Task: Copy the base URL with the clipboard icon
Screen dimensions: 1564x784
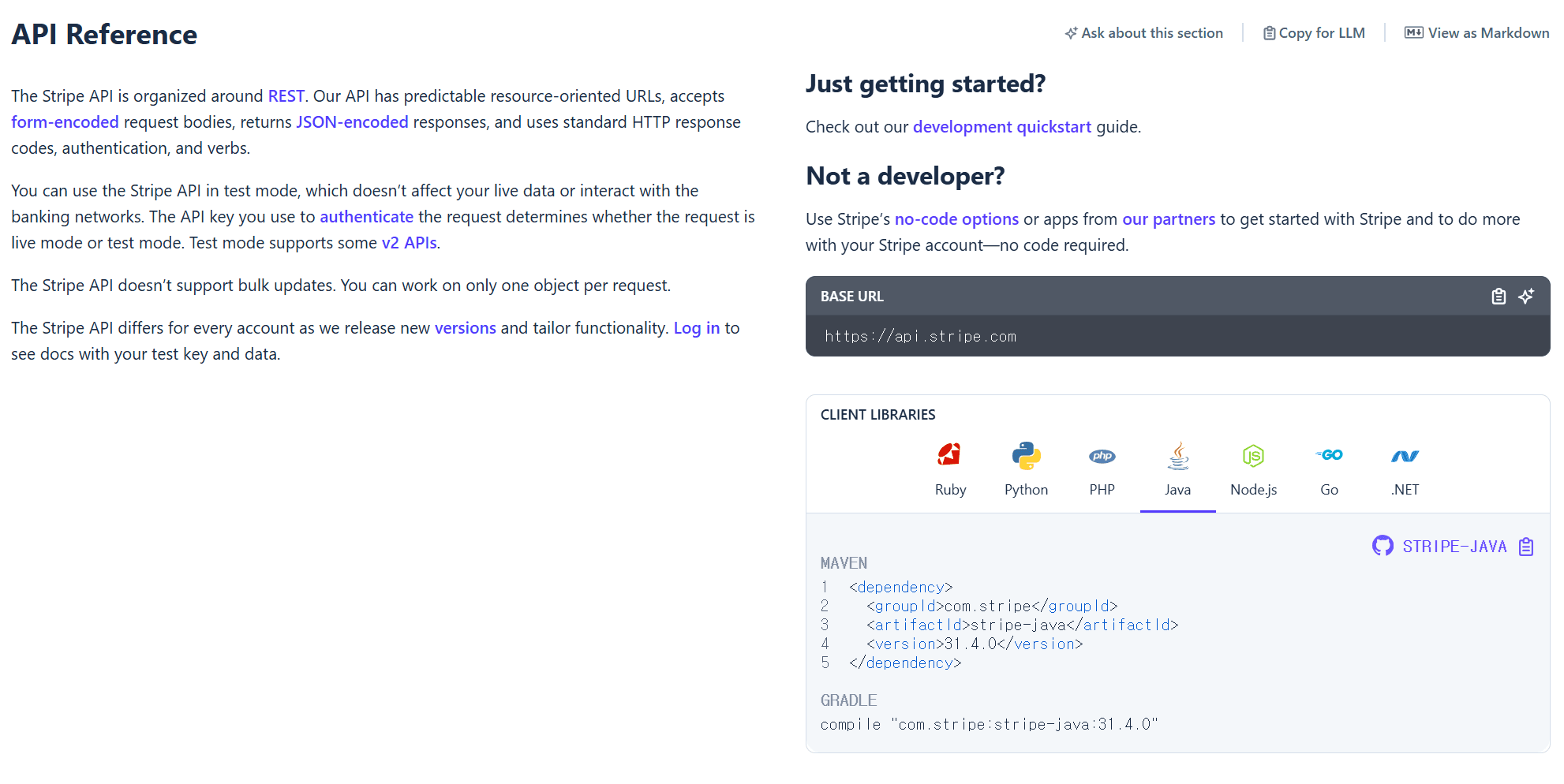Action: click(1499, 296)
